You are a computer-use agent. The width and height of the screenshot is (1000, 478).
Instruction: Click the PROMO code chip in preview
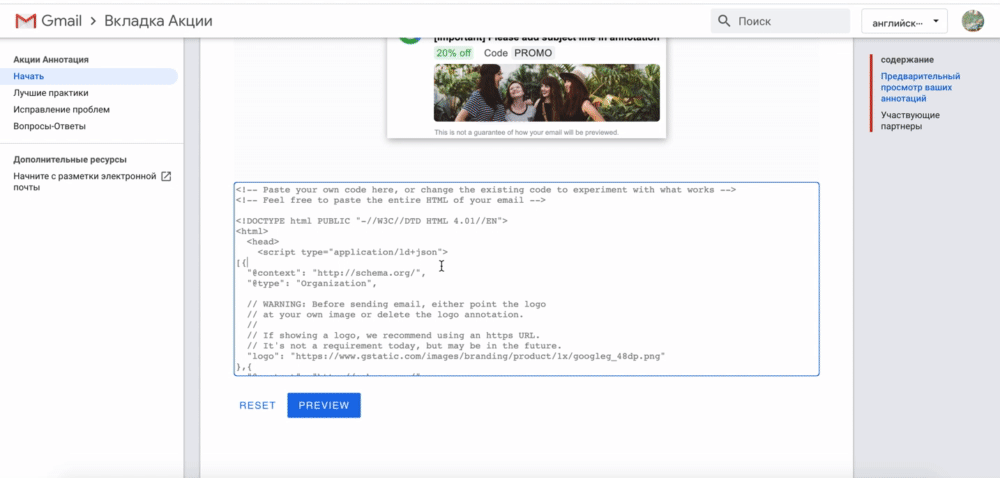533,53
